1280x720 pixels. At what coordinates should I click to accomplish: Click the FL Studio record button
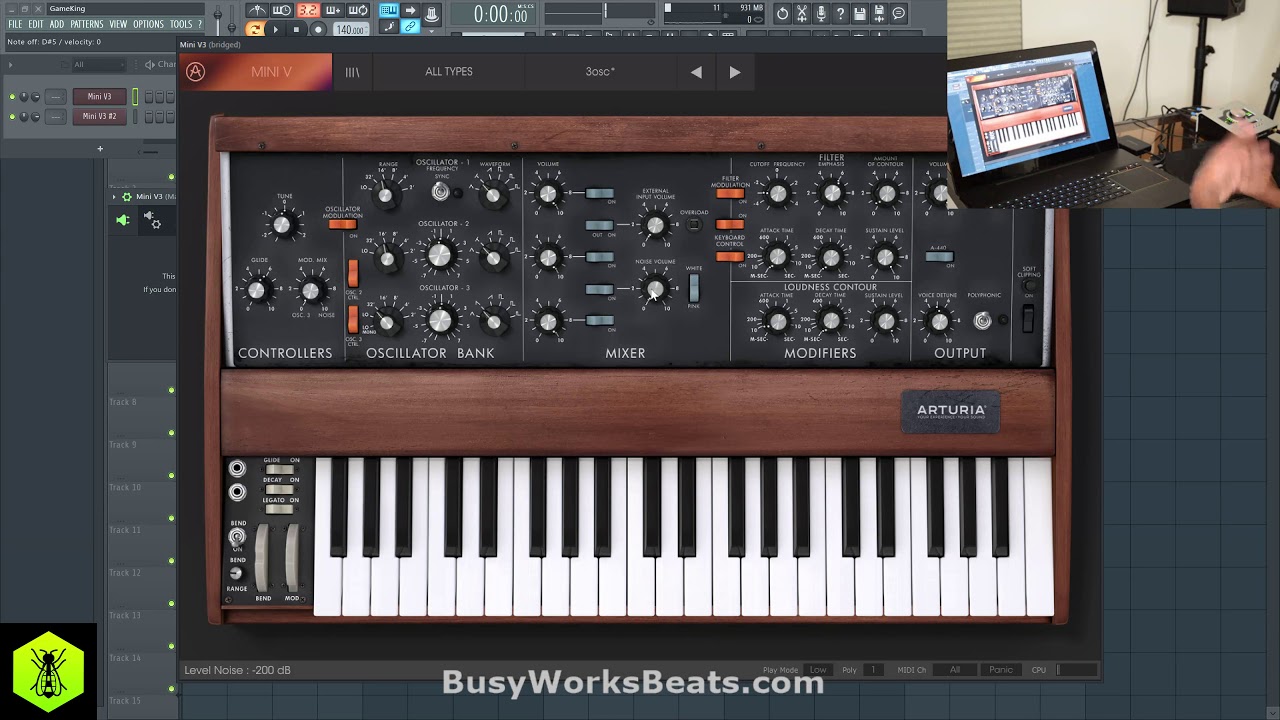pyautogui.click(x=318, y=29)
